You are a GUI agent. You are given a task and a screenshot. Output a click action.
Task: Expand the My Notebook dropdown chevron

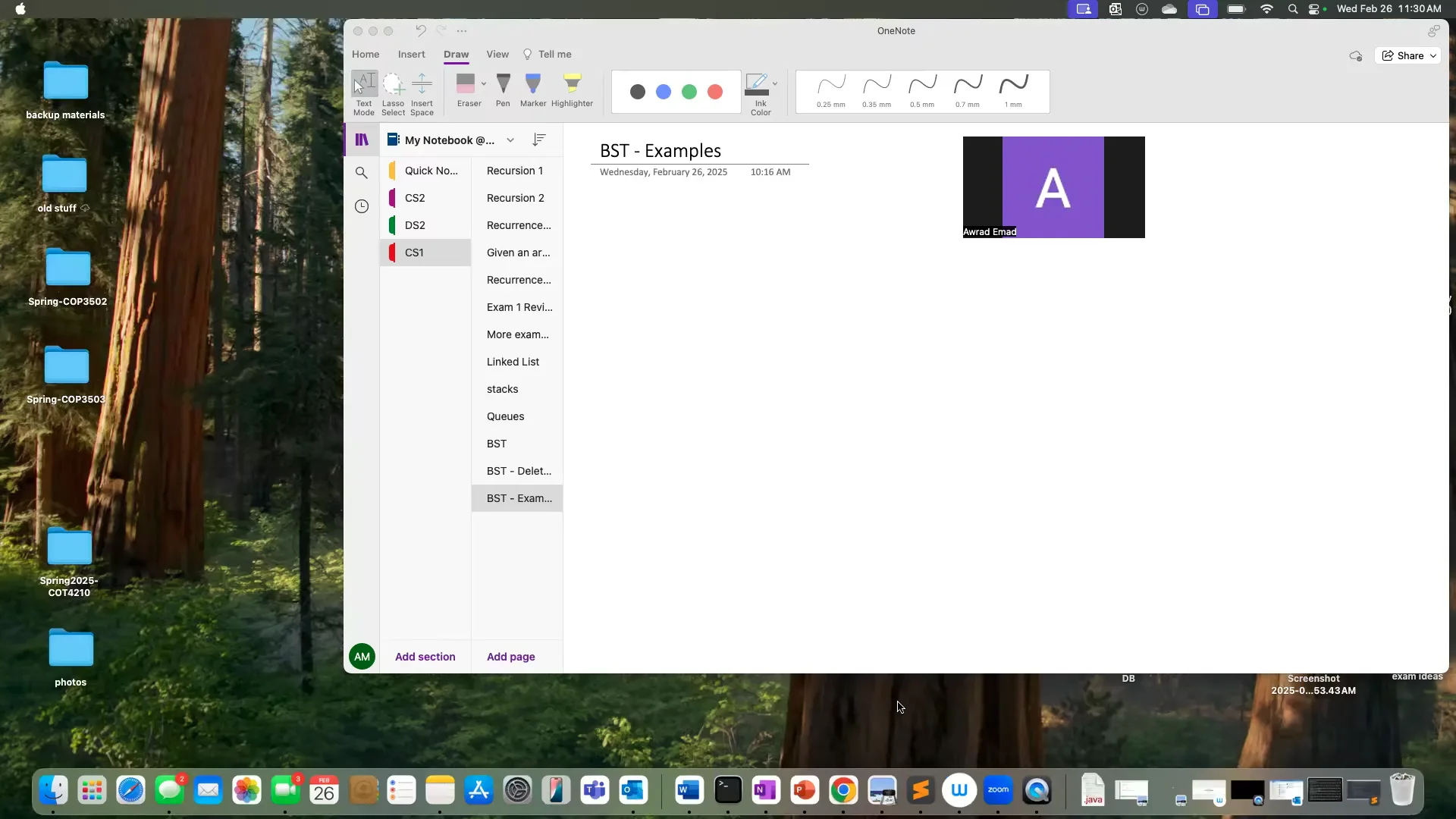pyautogui.click(x=510, y=140)
